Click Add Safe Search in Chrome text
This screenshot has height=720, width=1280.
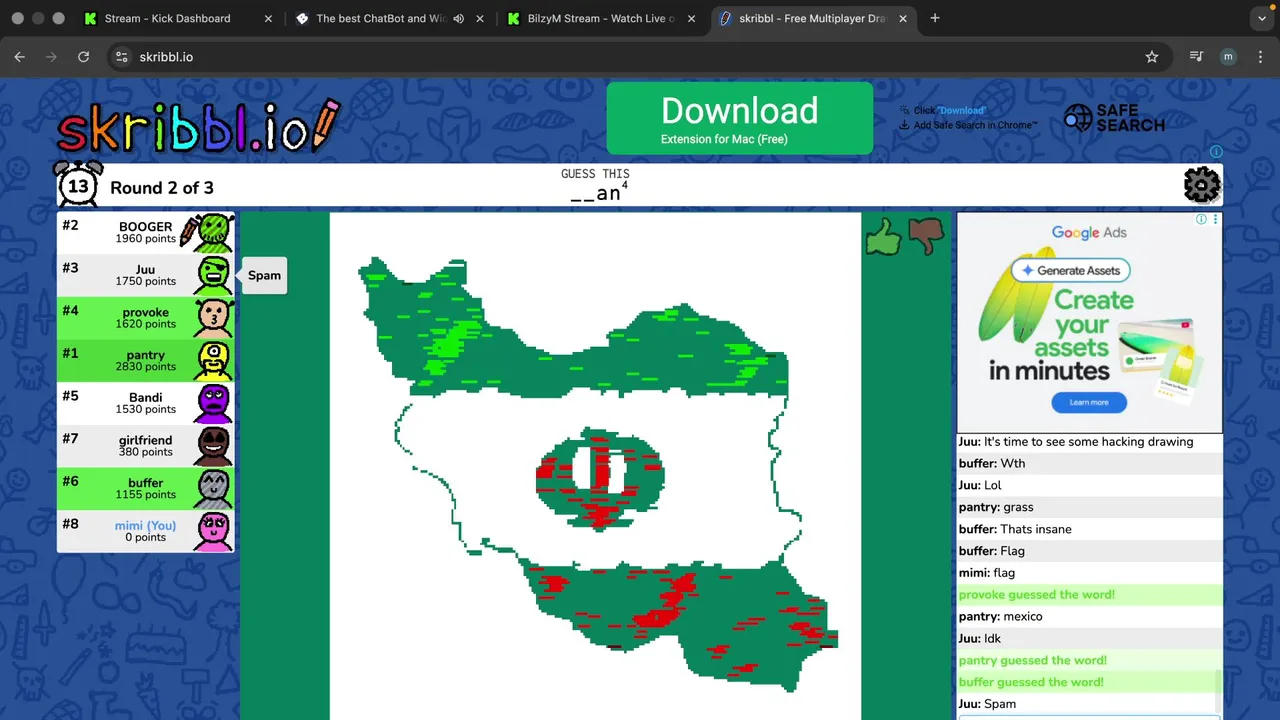(975, 125)
